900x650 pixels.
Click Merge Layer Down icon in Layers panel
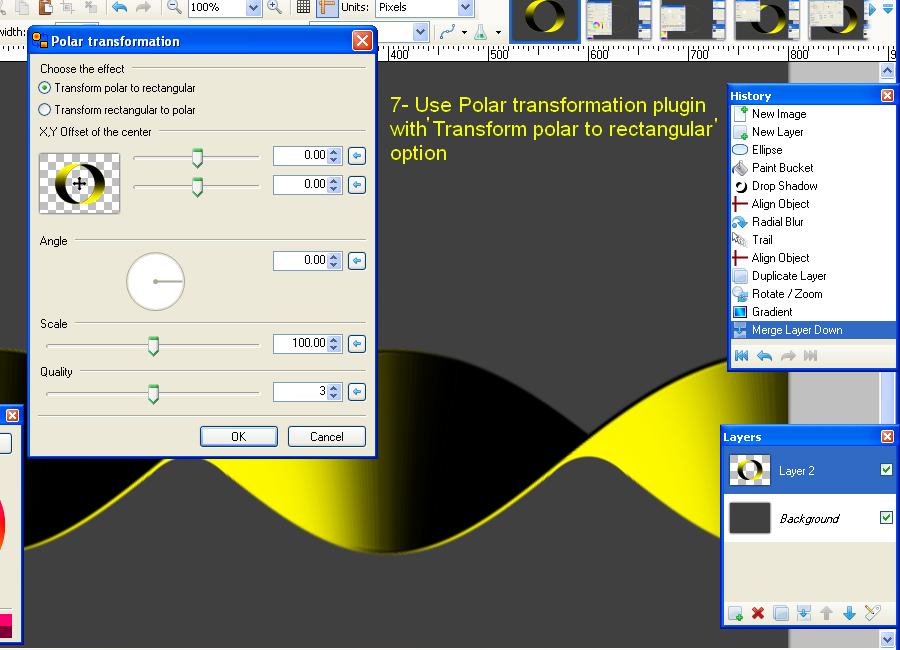click(804, 613)
